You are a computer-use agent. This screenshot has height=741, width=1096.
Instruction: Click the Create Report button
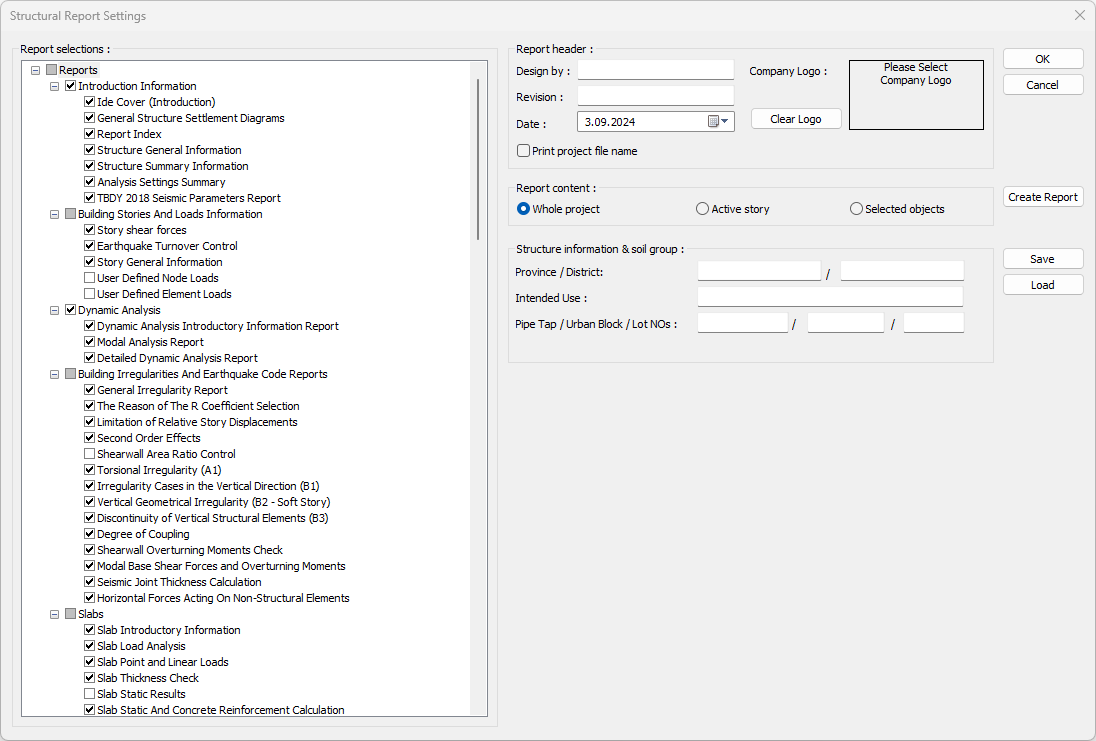pos(1043,197)
